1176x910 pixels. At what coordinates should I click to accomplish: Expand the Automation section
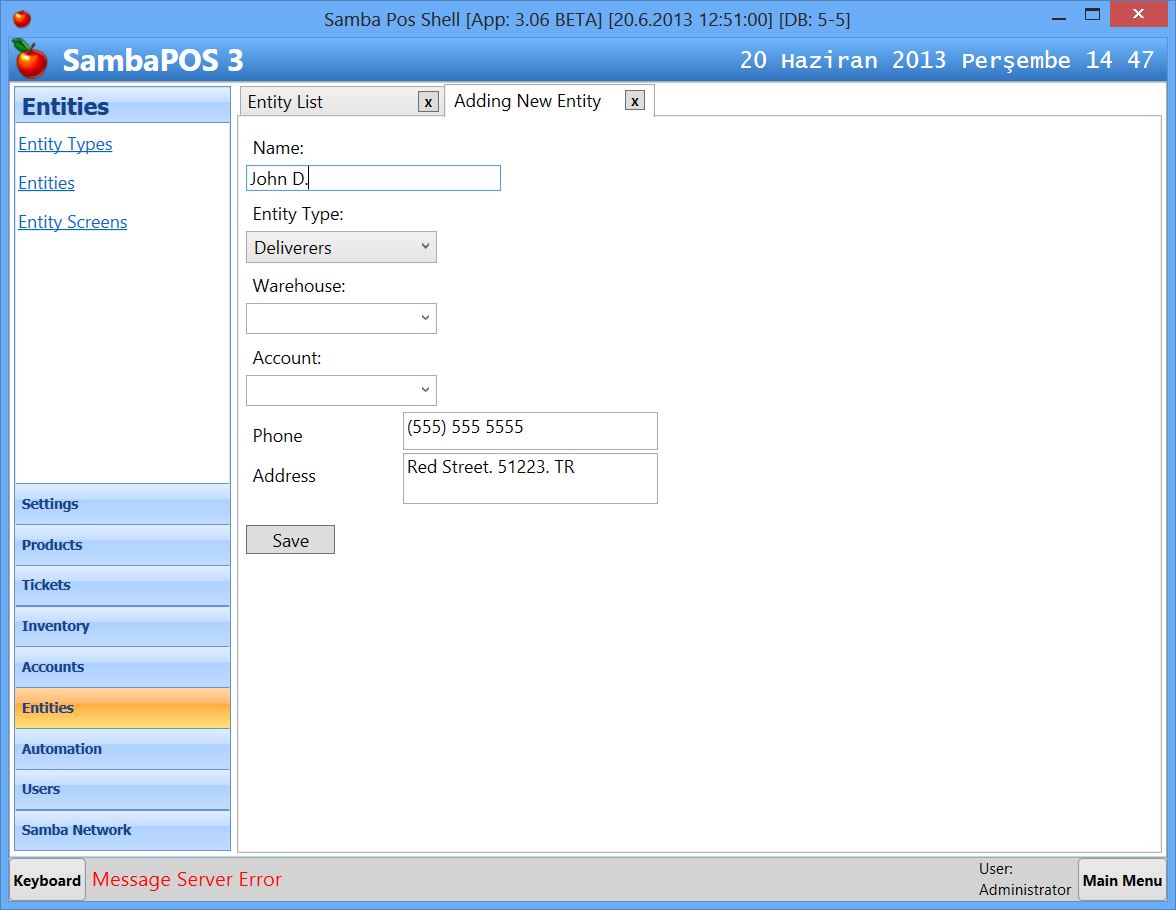[x=122, y=749]
